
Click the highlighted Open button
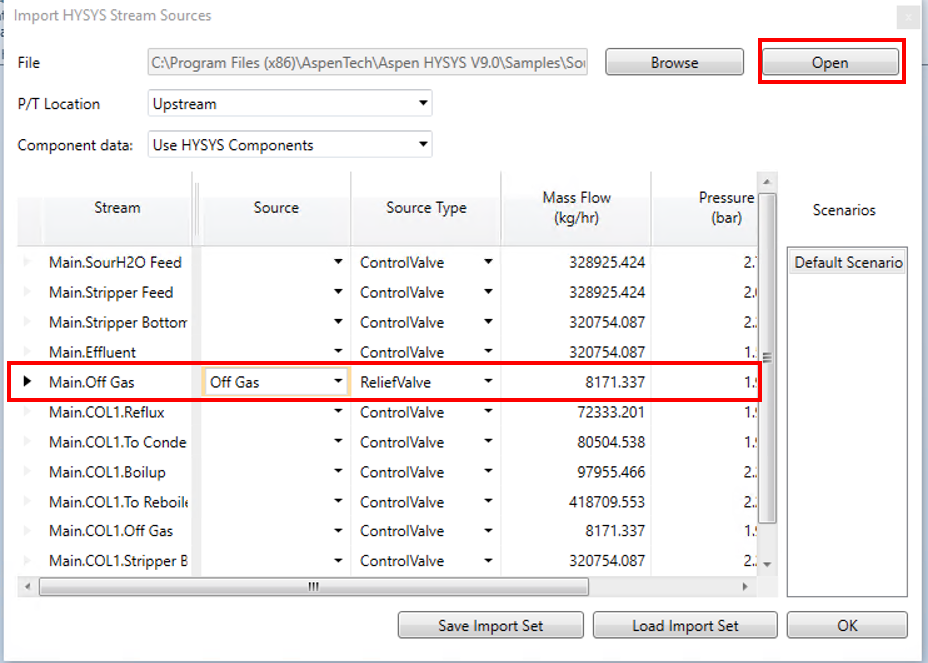tap(830, 62)
